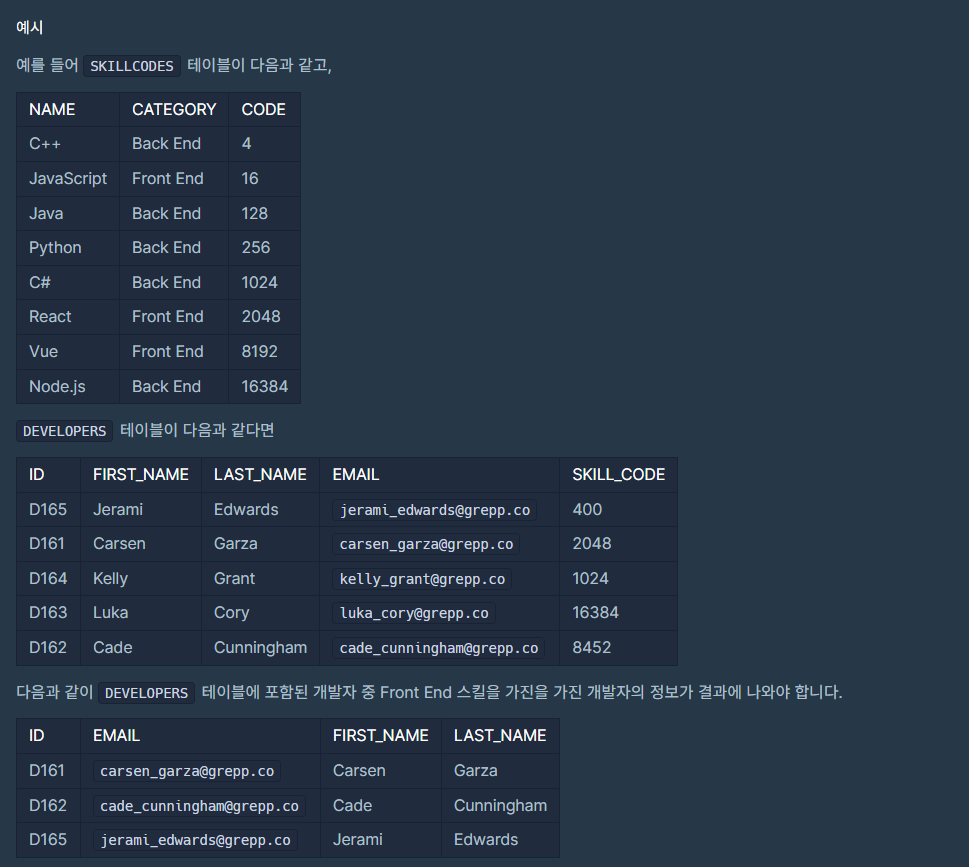Click ID cell D165 in DEVELOPERS input table

[x=48, y=510]
